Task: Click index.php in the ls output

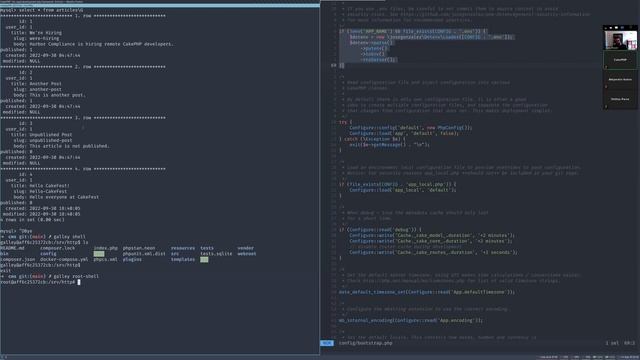Action: [x=105, y=248]
